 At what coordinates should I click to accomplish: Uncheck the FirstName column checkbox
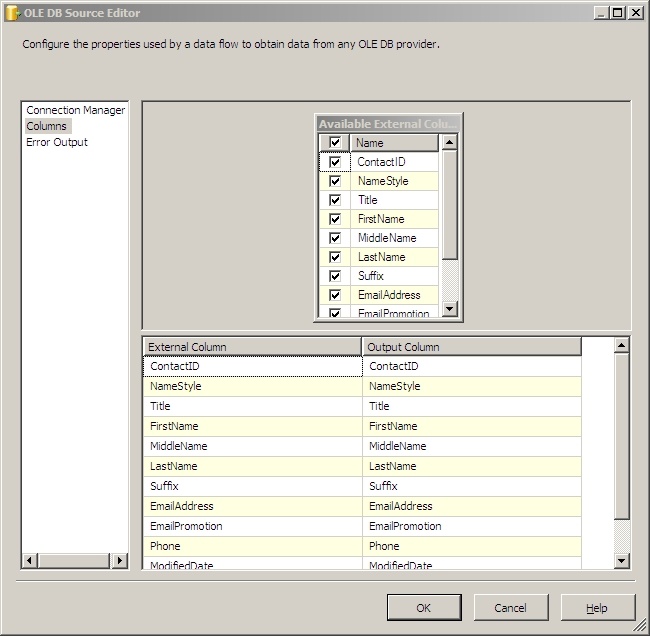335,219
